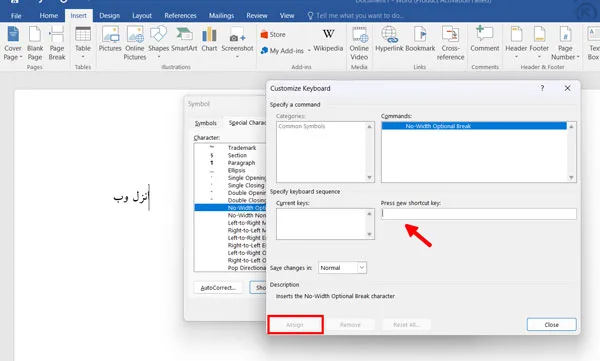
Task: Switch to the Layout ribbon tab
Action: (x=142, y=16)
